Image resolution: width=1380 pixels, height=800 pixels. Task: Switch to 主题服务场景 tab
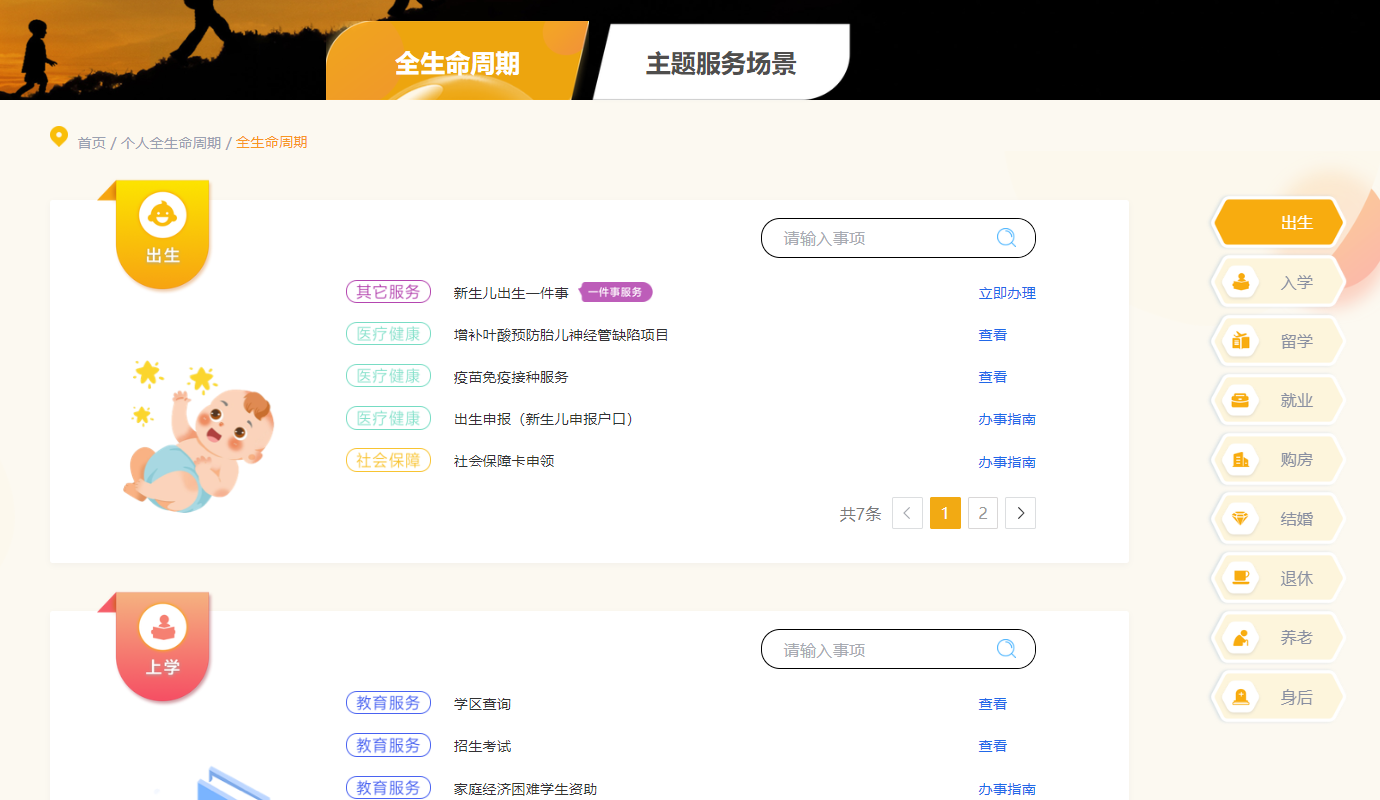click(x=721, y=64)
